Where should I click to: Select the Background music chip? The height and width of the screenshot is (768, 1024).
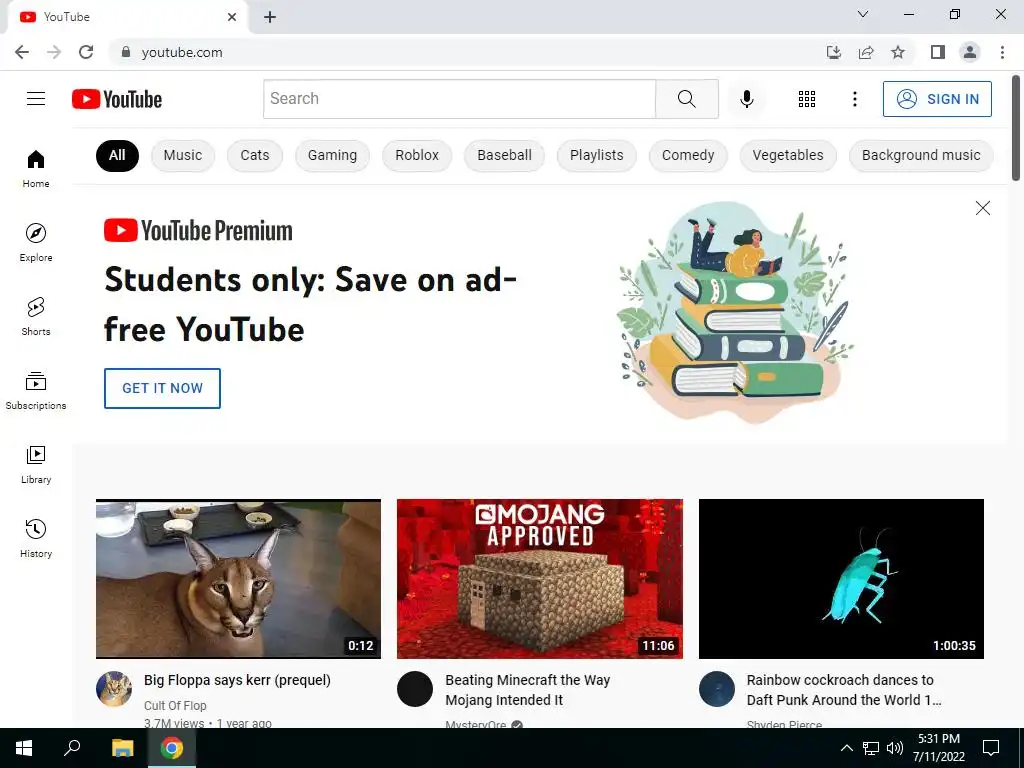[x=921, y=155]
